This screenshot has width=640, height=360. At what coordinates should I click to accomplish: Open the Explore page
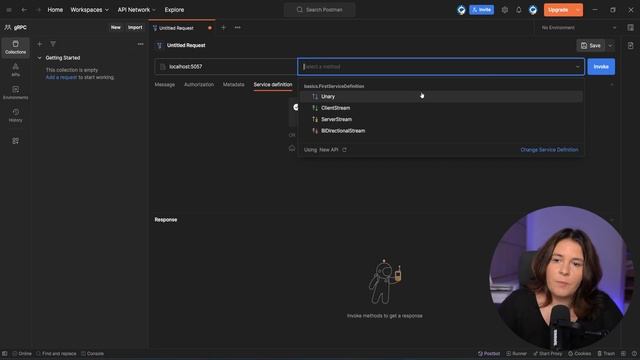click(x=174, y=10)
